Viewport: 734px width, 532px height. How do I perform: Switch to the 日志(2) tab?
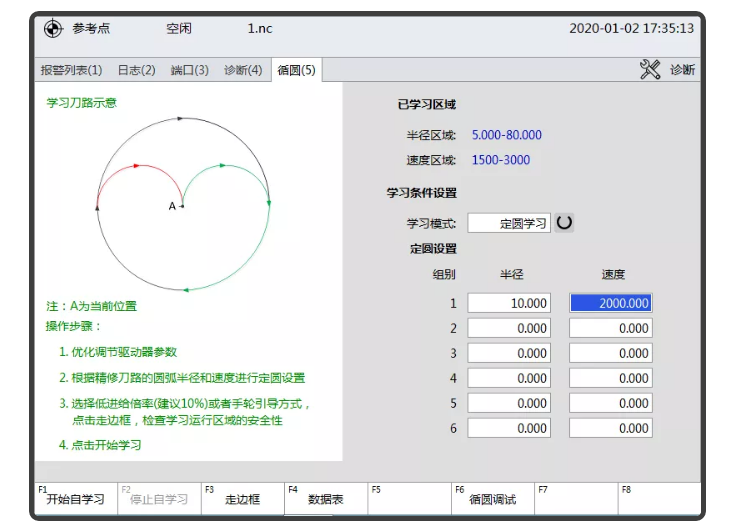click(x=136, y=70)
